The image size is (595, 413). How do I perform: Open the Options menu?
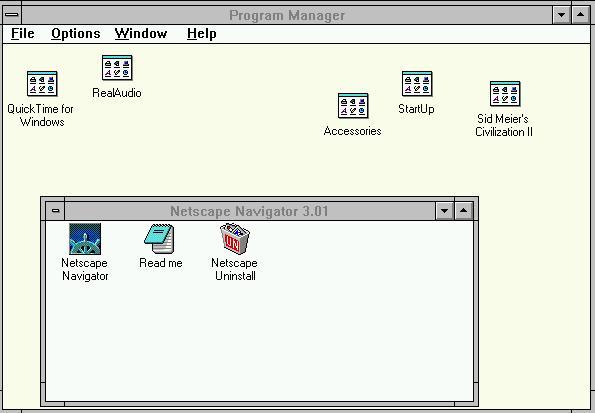[x=76, y=33]
